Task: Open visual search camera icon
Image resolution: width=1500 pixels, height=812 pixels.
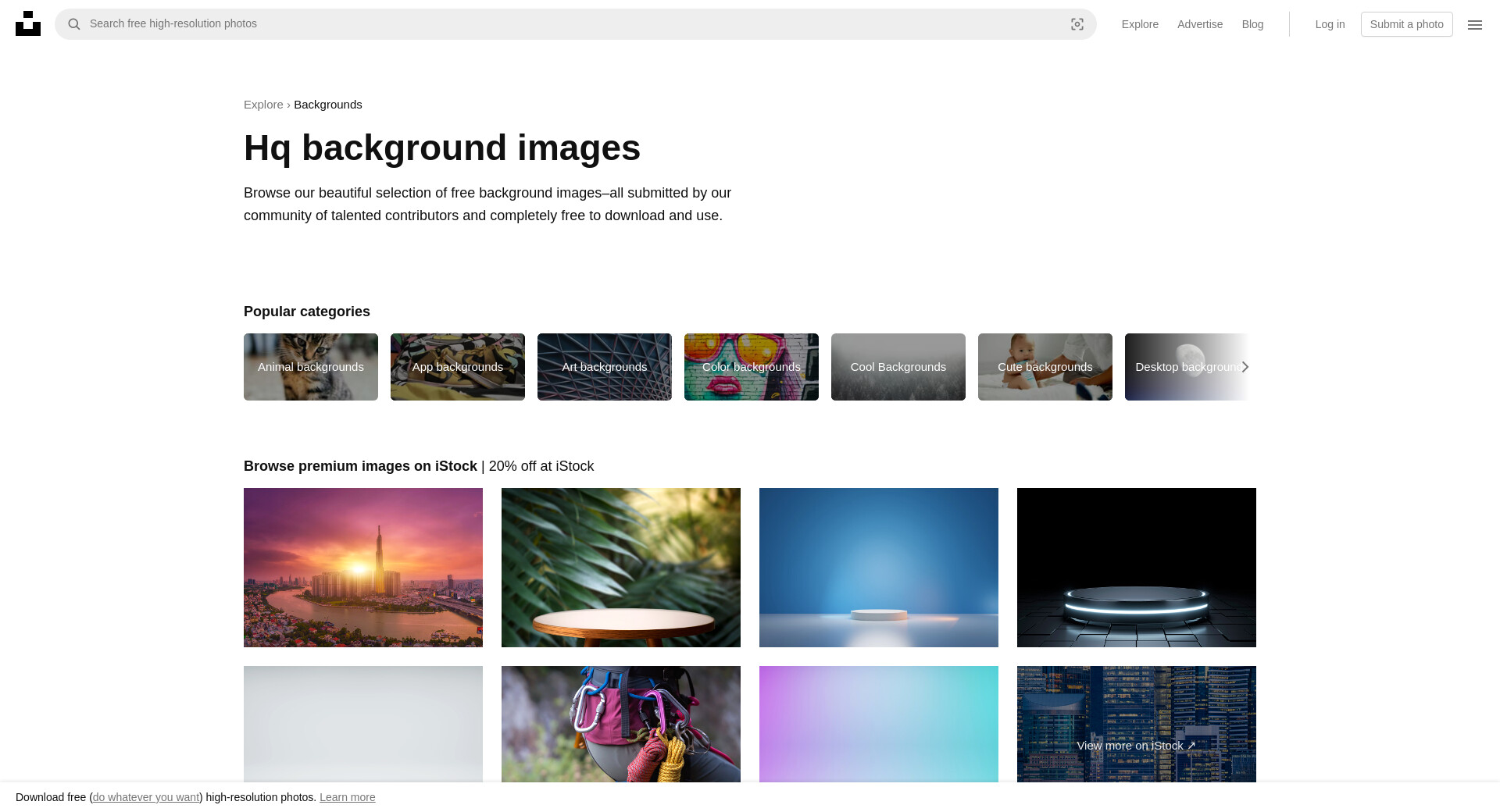Action: 1077,24
